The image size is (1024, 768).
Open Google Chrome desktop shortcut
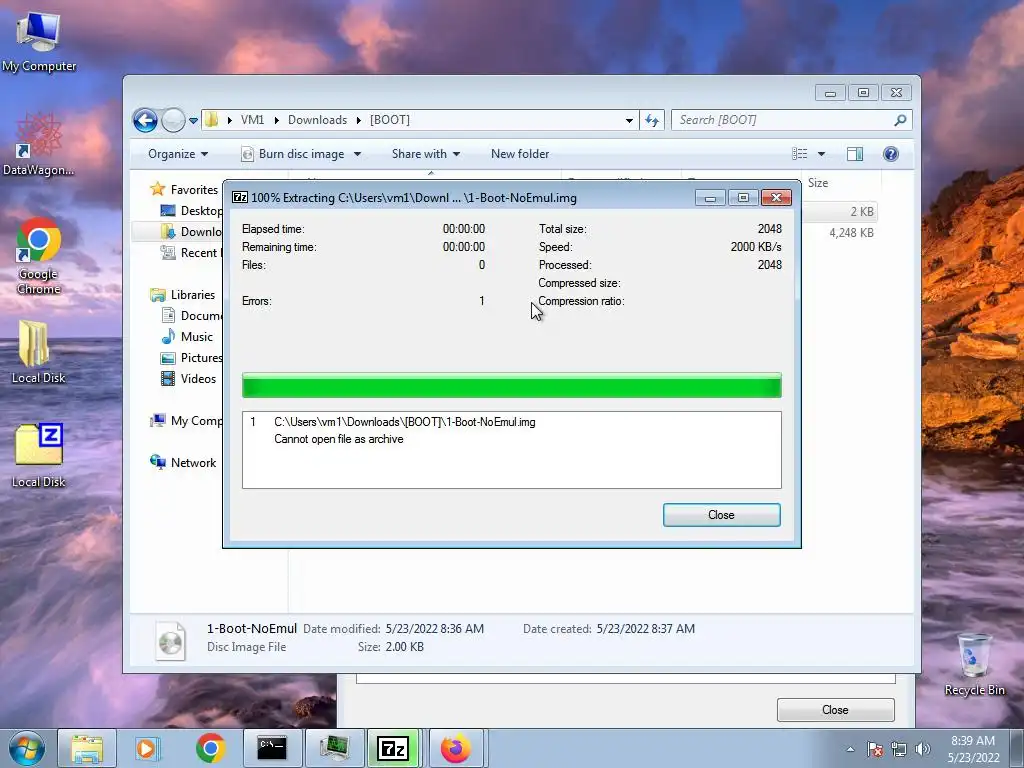pyautogui.click(x=39, y=256)
